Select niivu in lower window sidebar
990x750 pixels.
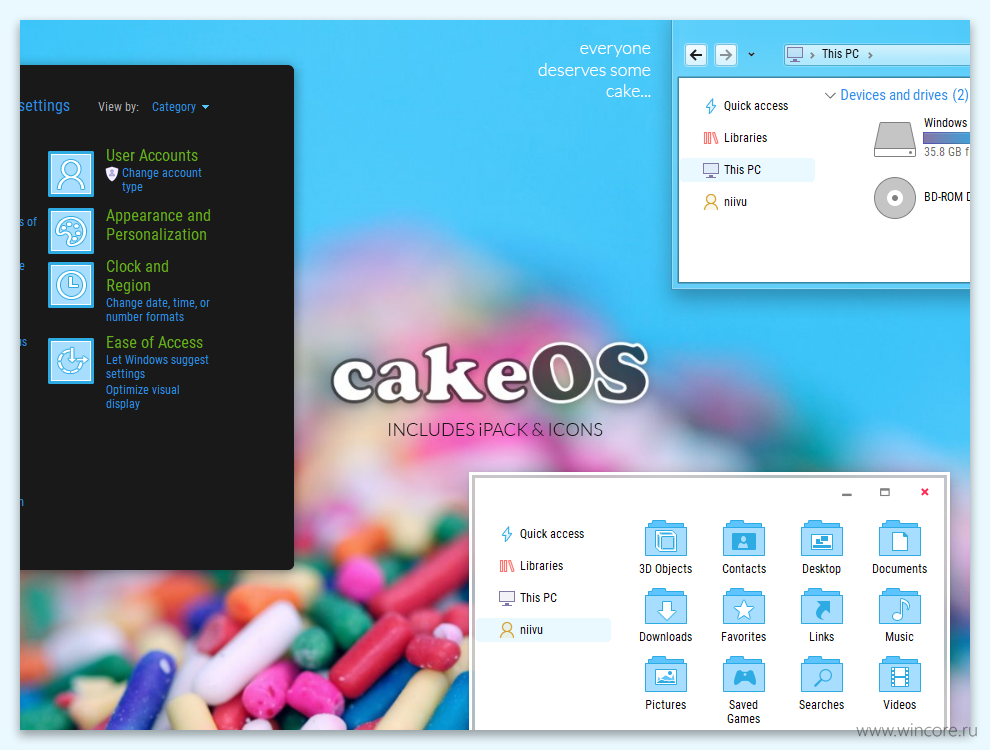[x=544, y=630]
